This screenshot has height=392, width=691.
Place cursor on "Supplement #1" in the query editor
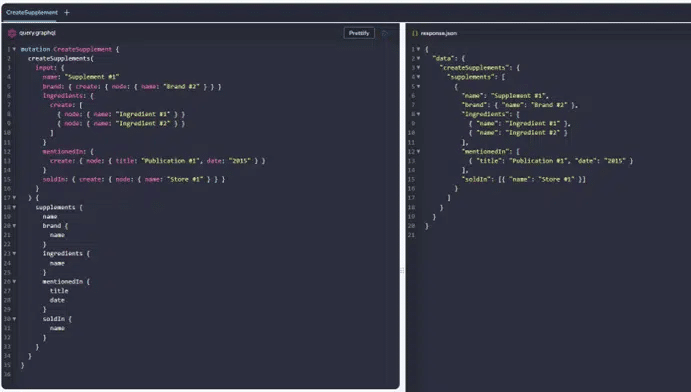(x=92, y=77)
